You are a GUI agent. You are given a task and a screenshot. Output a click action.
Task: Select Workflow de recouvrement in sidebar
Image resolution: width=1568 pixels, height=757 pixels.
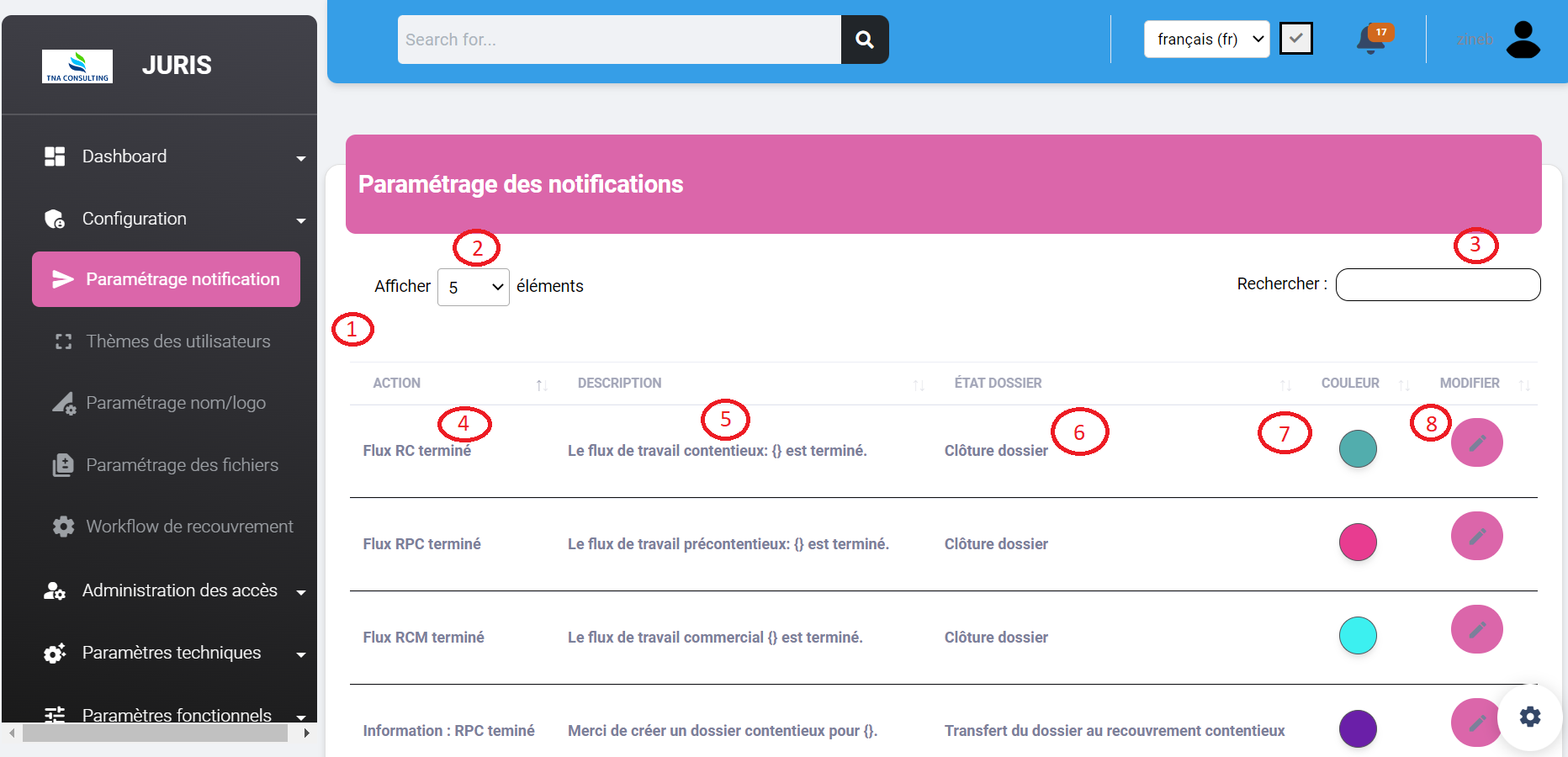point(189,527)
